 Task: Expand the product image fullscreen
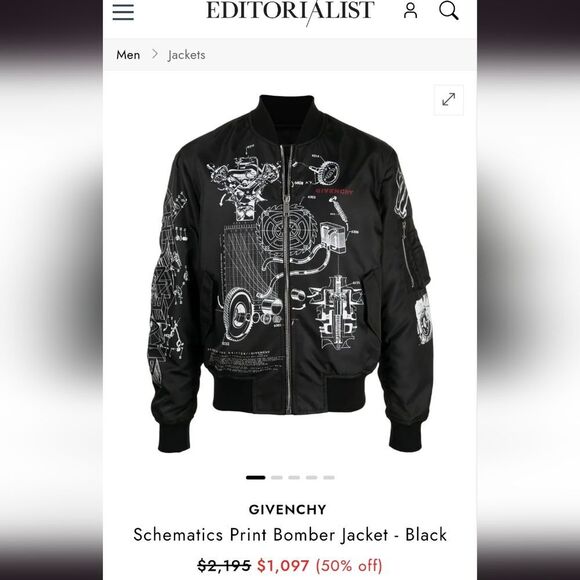pyautogui.click(x=449, y=100)
